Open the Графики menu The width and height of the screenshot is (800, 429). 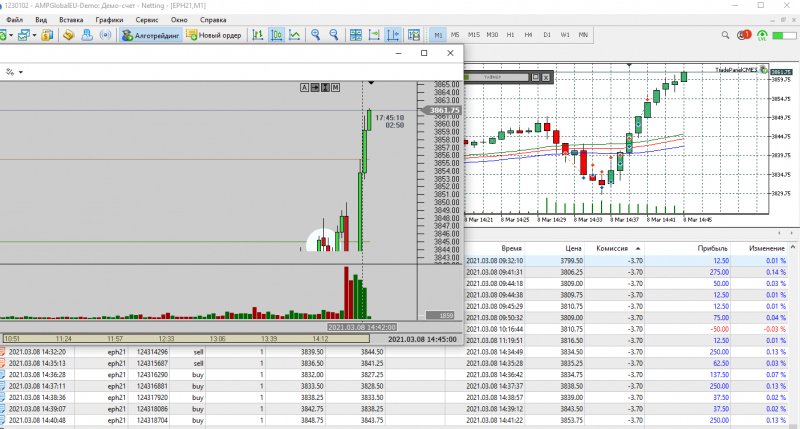point(109,20)
